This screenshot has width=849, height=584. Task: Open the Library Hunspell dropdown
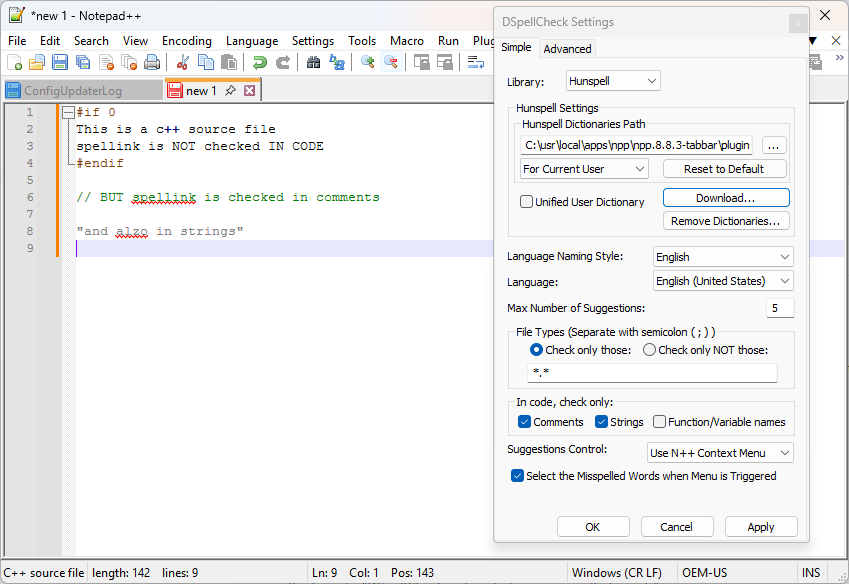613,81
